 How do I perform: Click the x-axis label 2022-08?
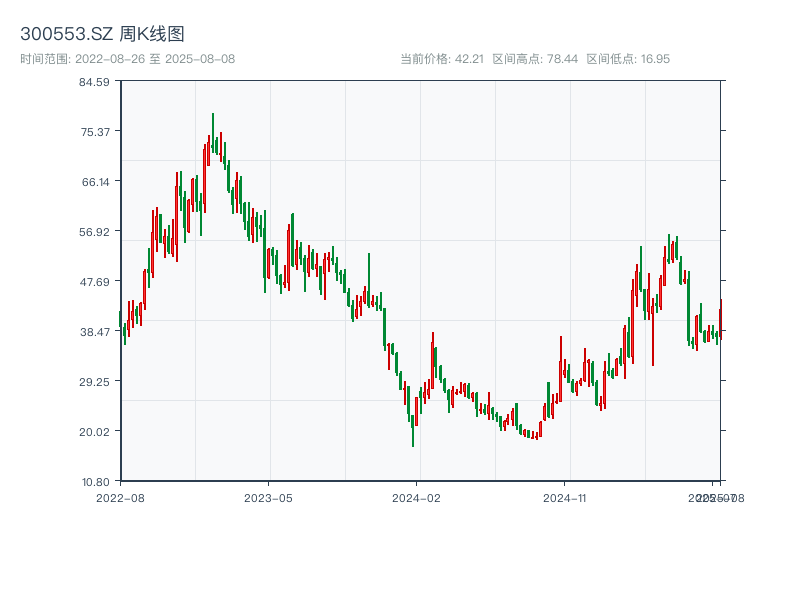point(120,498)
